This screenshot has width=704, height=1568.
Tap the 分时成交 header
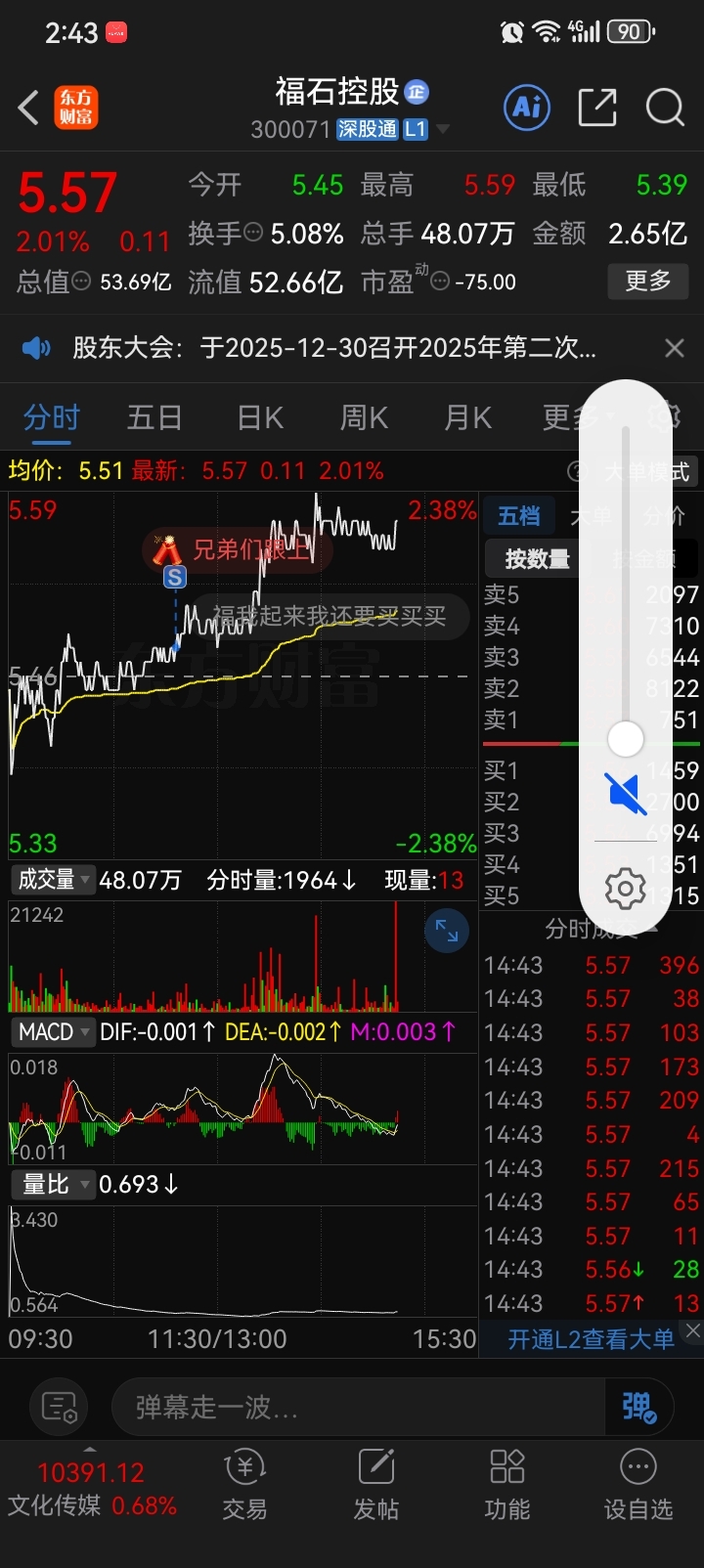pyautogui.click(x=591, y=929)
